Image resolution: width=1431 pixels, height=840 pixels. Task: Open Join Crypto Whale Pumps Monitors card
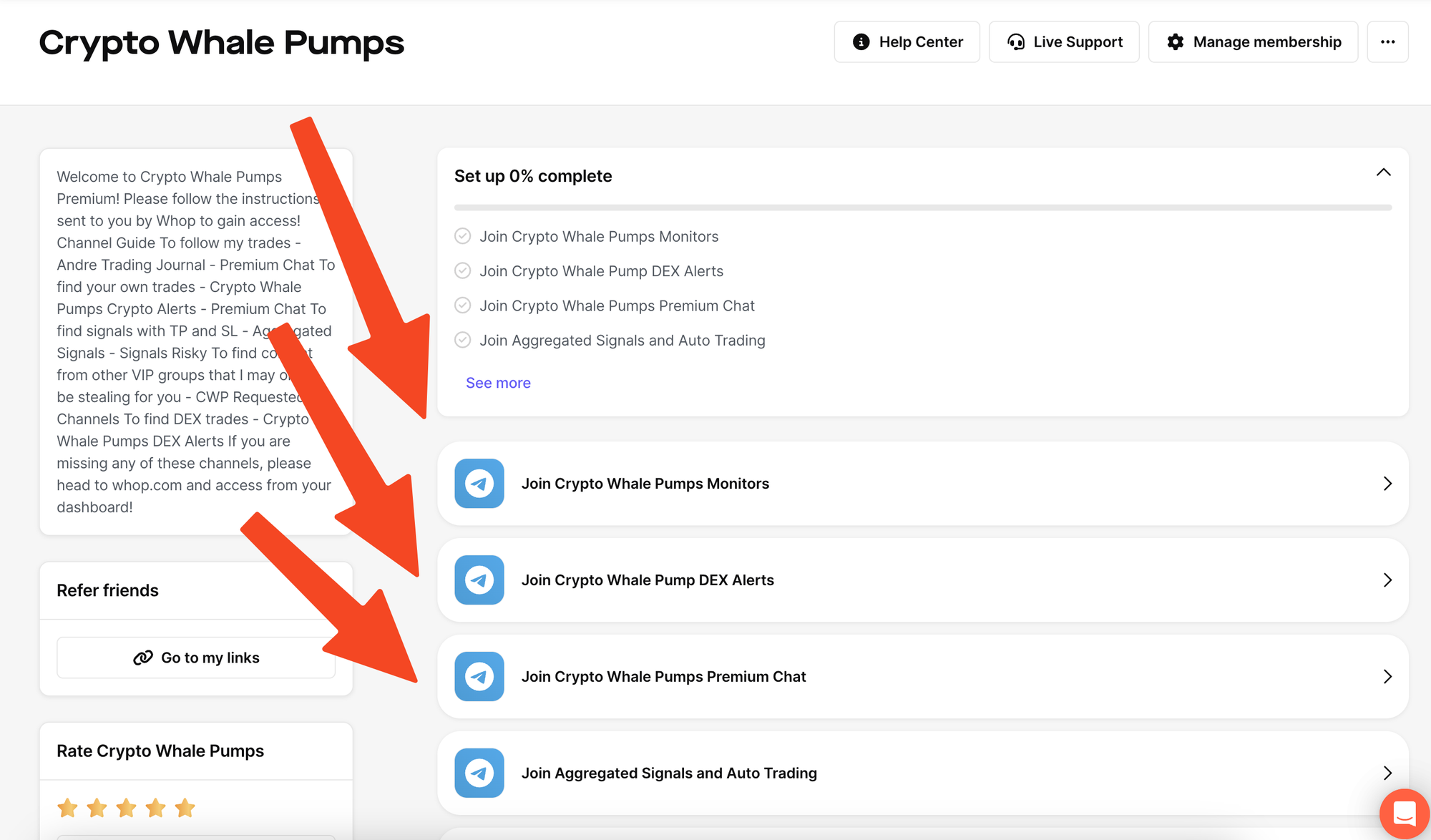click(923, 484)
